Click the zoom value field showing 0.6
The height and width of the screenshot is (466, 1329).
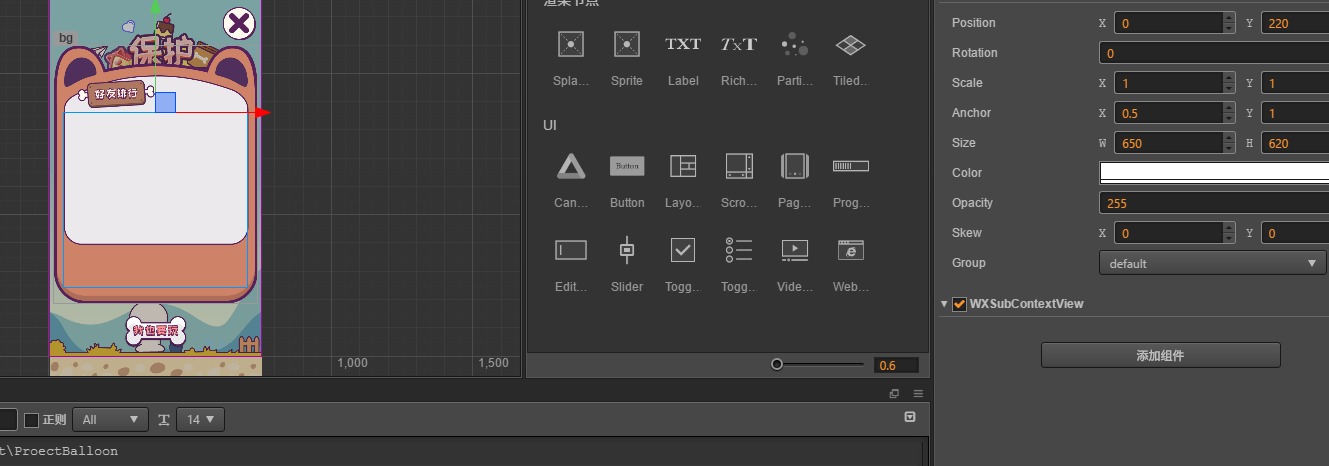point(896,365)
